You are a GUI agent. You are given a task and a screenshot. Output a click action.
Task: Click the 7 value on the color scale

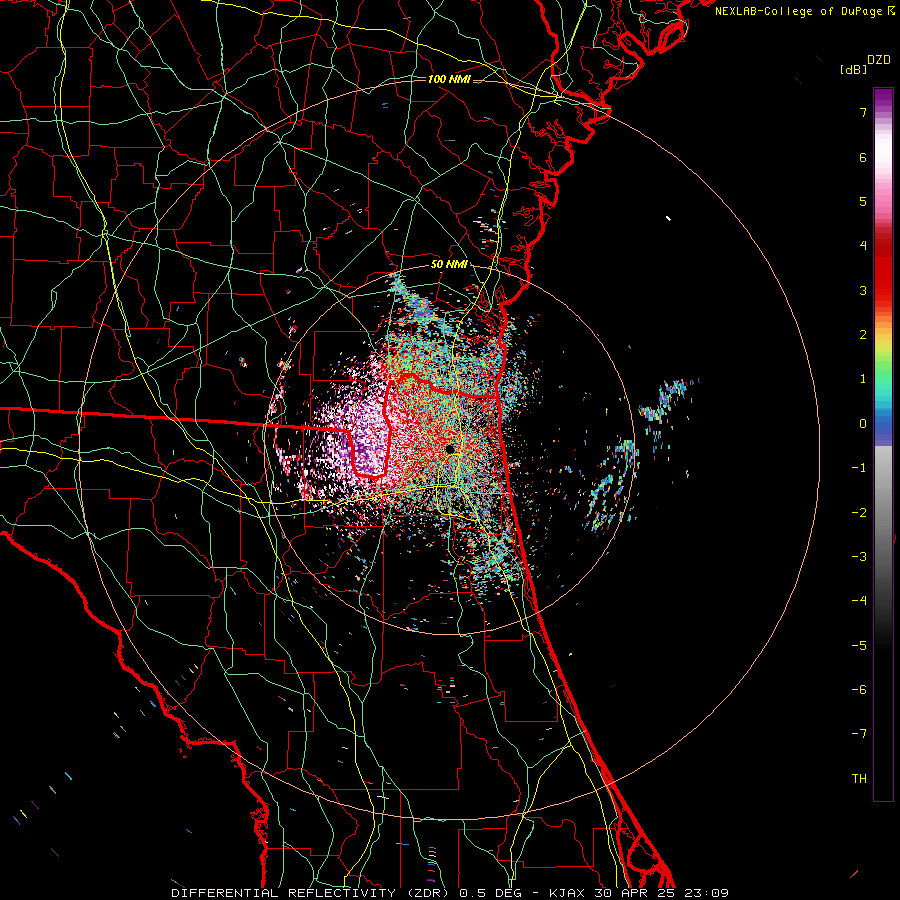pyautogui.click(x=863, y=112)
